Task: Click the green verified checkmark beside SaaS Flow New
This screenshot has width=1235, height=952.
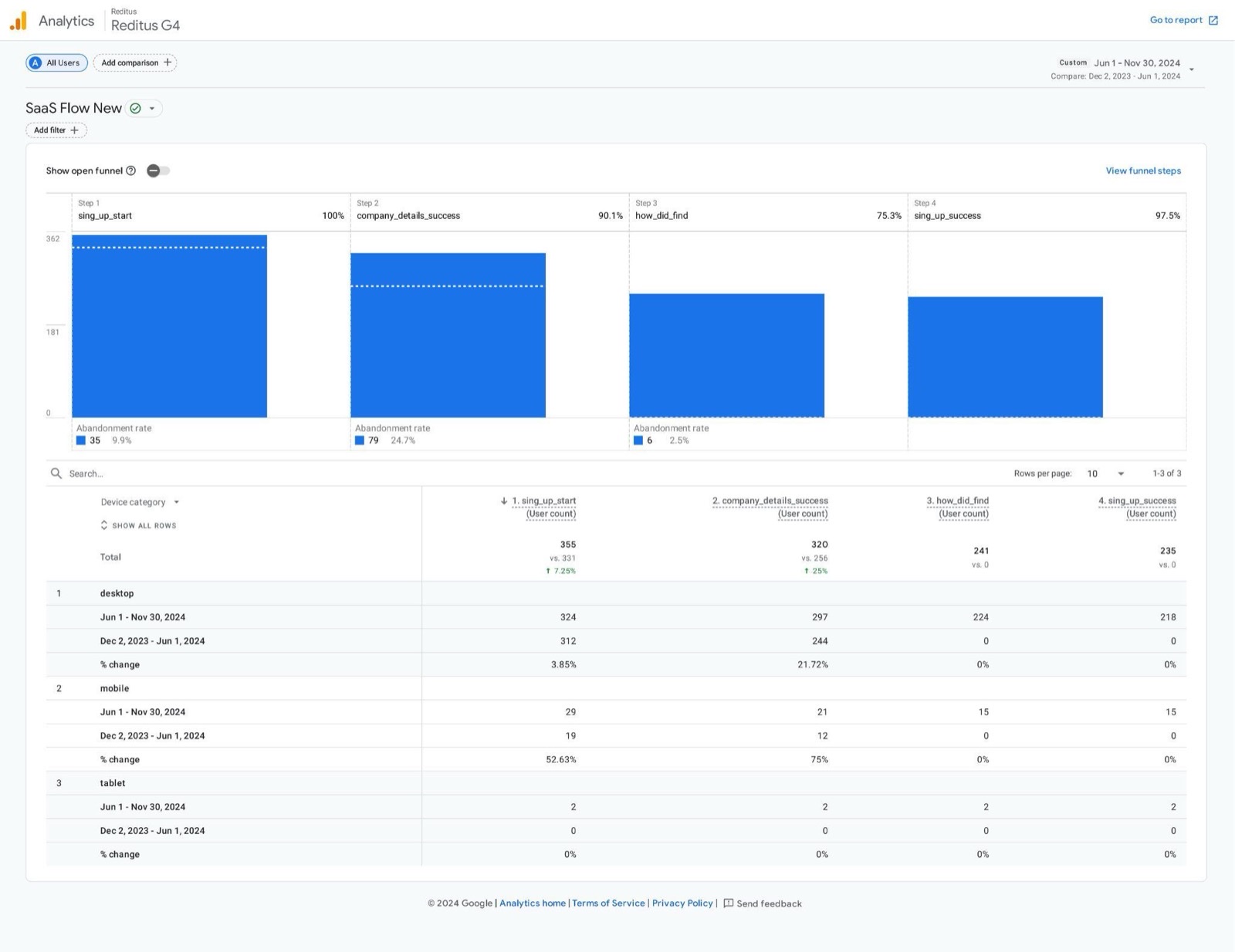Action: (x=136, y=108)
